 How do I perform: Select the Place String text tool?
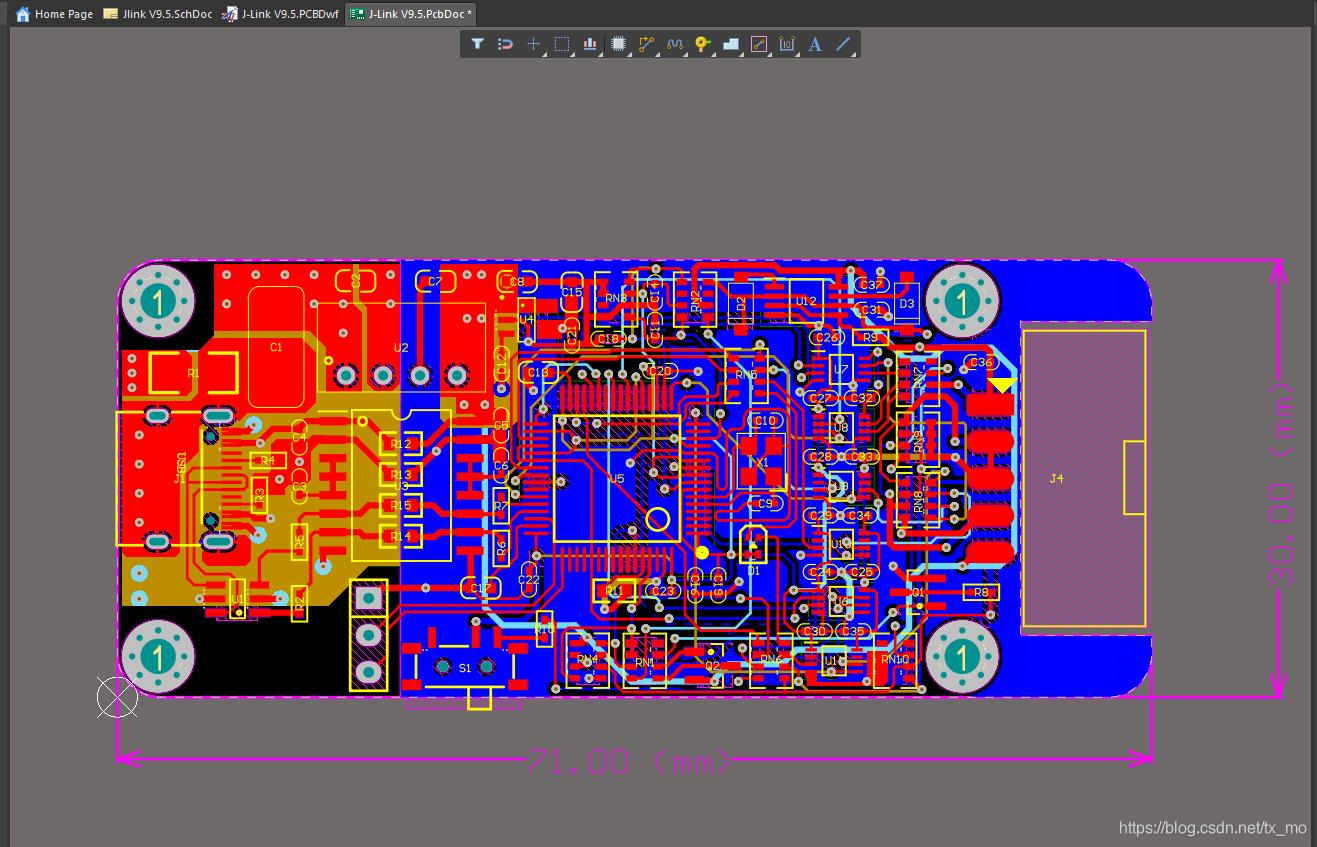click(x=815, y=44)
